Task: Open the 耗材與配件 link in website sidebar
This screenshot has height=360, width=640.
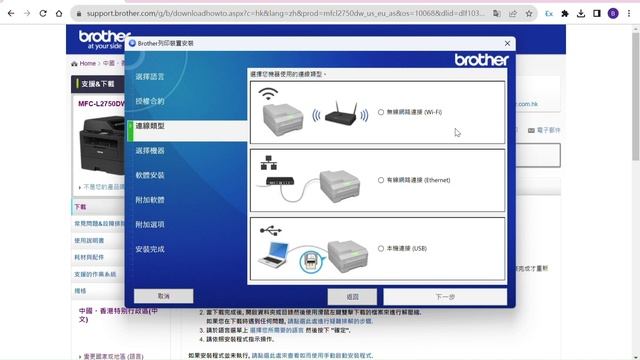Action: click(x=89, y=257)
